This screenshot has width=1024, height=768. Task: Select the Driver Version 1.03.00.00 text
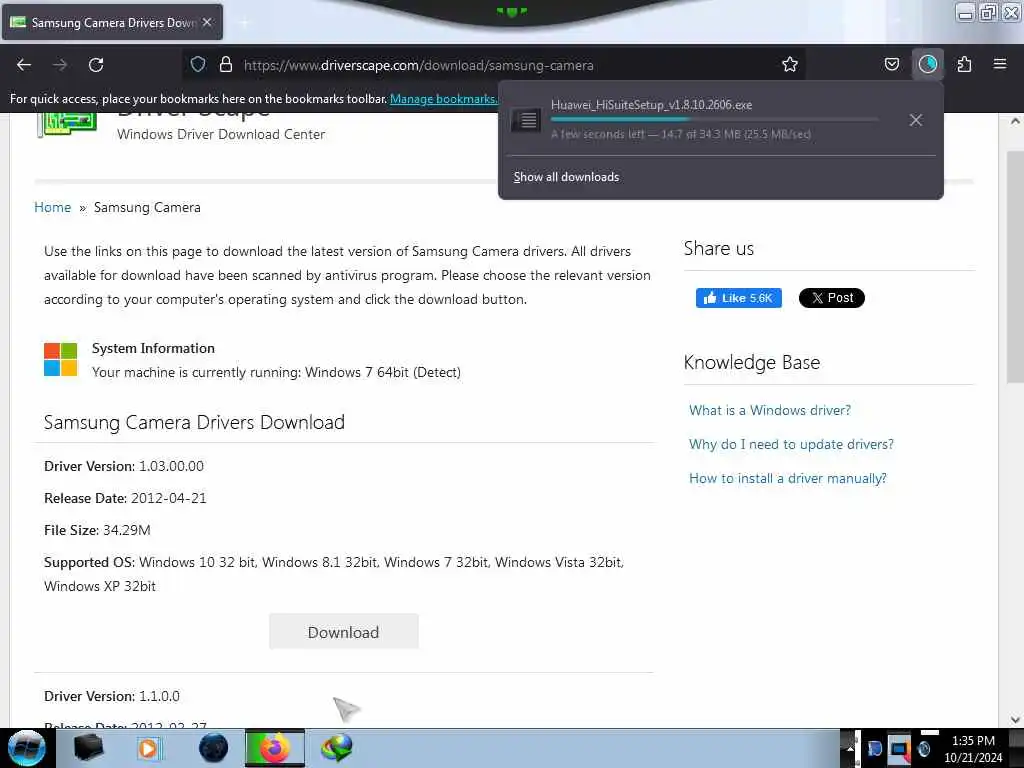(x=123, y=466)
